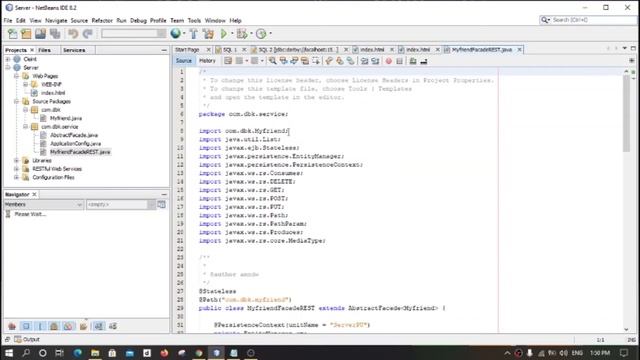The image size is (640, 360).
Task: Open Windows Start menu
Action: point(9,353)
